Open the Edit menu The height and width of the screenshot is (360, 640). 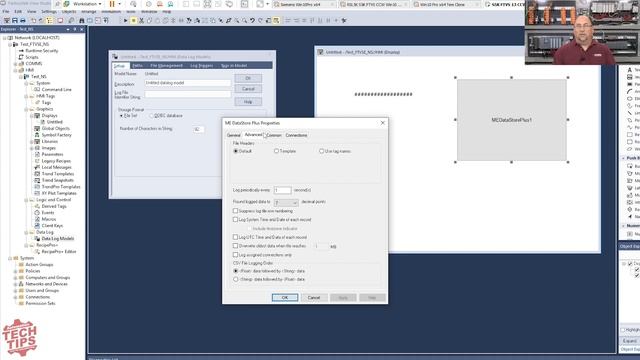(18, 11)
